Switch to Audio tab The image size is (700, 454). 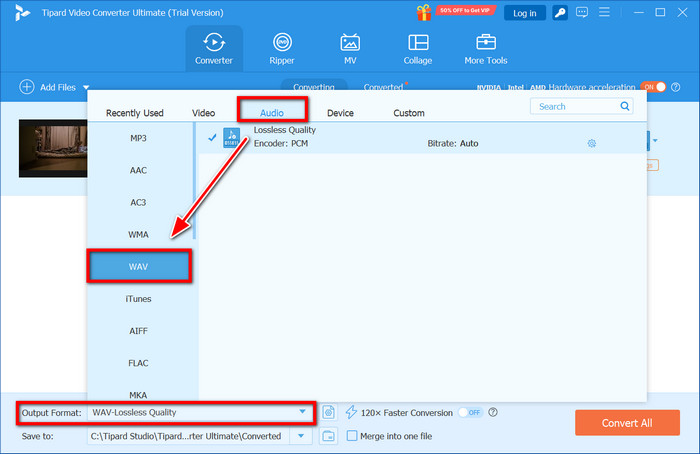pos(272,113)
